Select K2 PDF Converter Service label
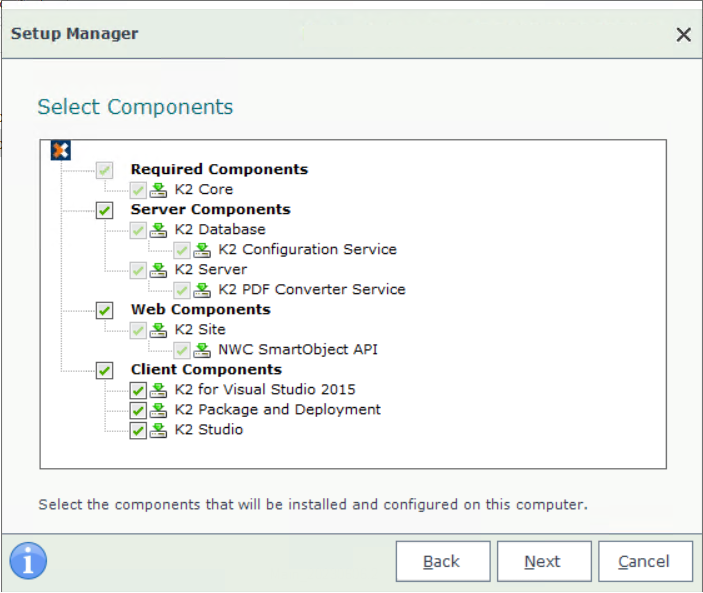703x593 pixels. coord(312,290)
